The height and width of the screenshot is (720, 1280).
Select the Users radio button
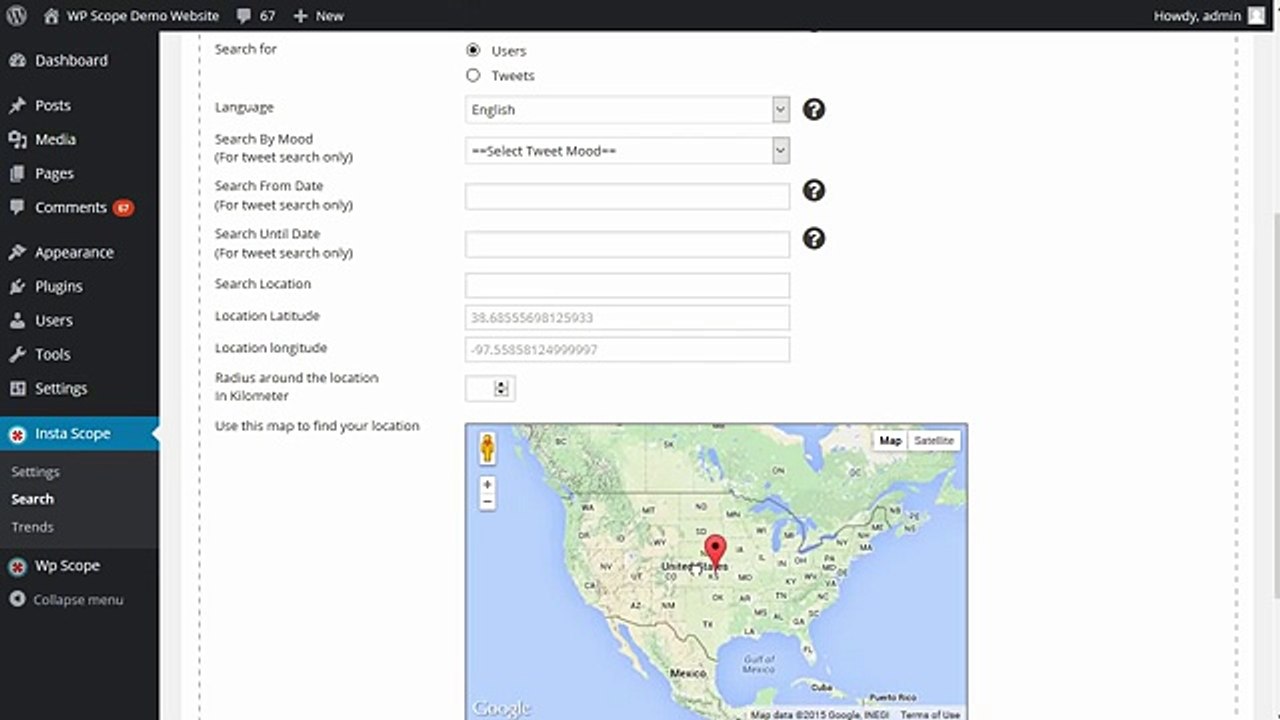click(x=473, y=50)
